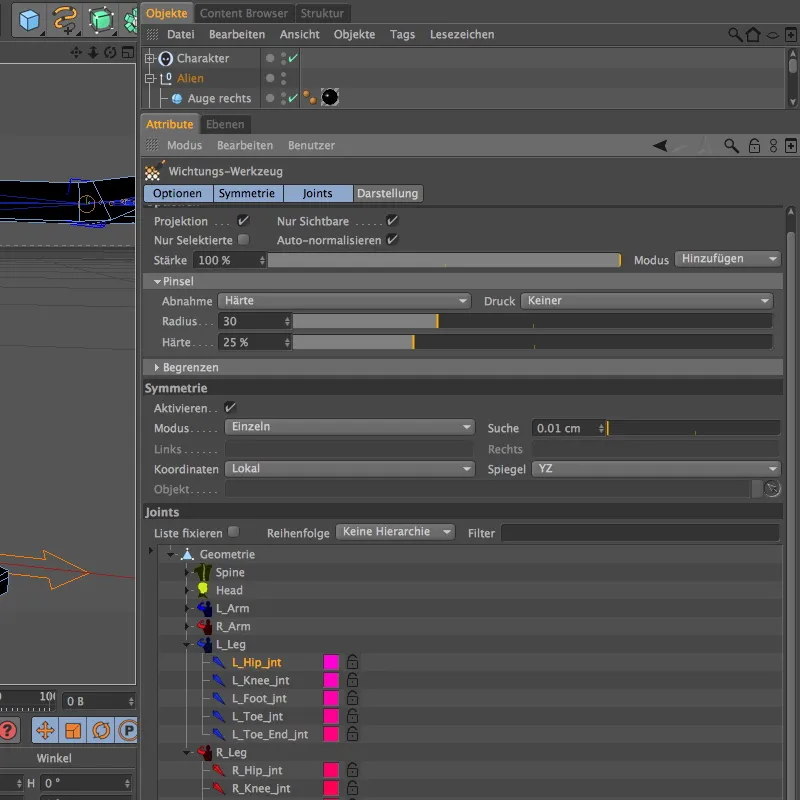Open the Lesezeichen menu
The image size is (800, 800).
point(462,34)
